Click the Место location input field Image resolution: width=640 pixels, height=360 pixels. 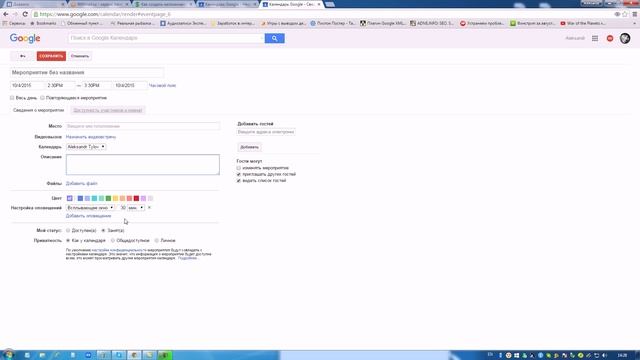[143, 126]
